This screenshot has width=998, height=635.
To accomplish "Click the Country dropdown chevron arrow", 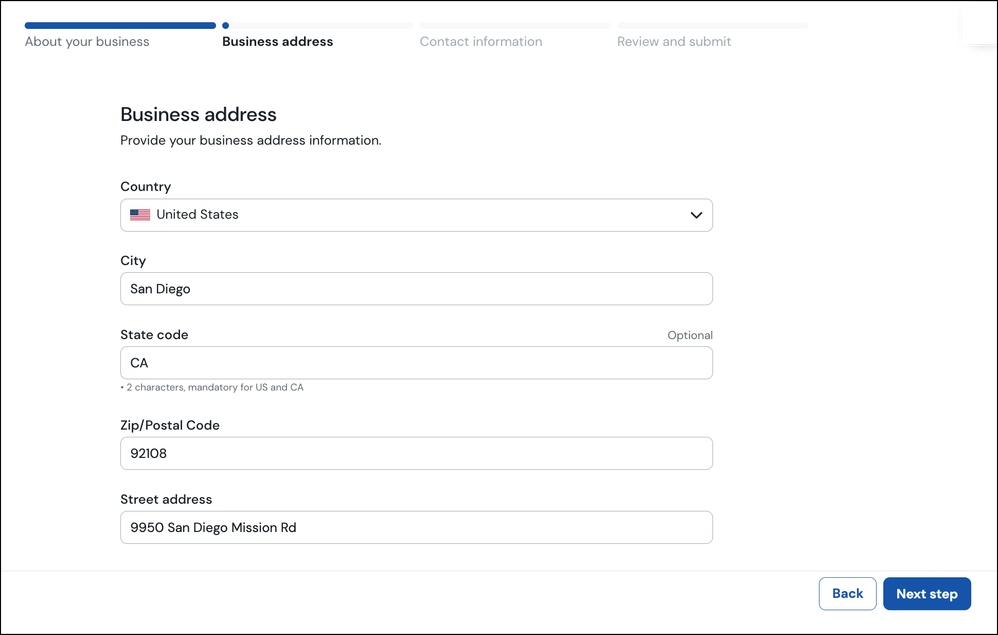I will (x=696, y=215).
